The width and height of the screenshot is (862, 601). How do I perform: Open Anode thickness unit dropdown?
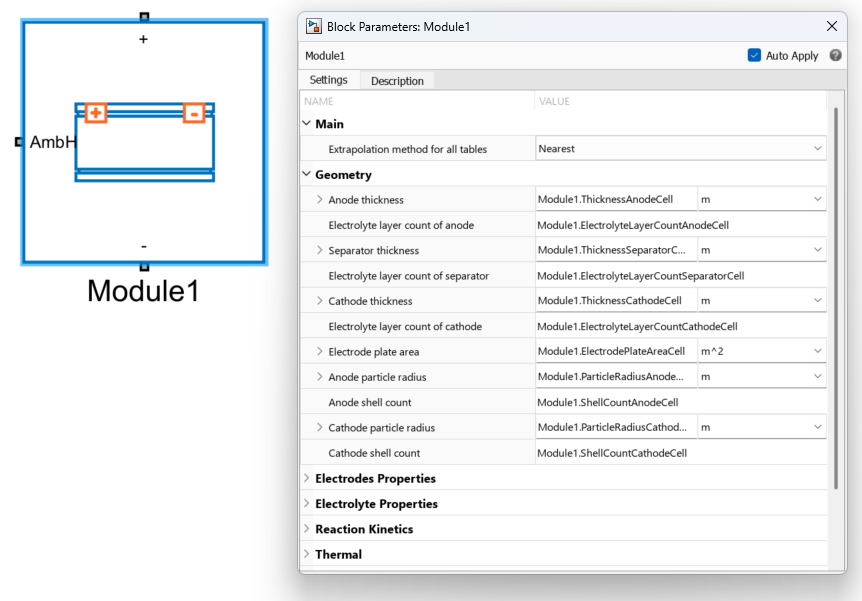coord(761,200)
